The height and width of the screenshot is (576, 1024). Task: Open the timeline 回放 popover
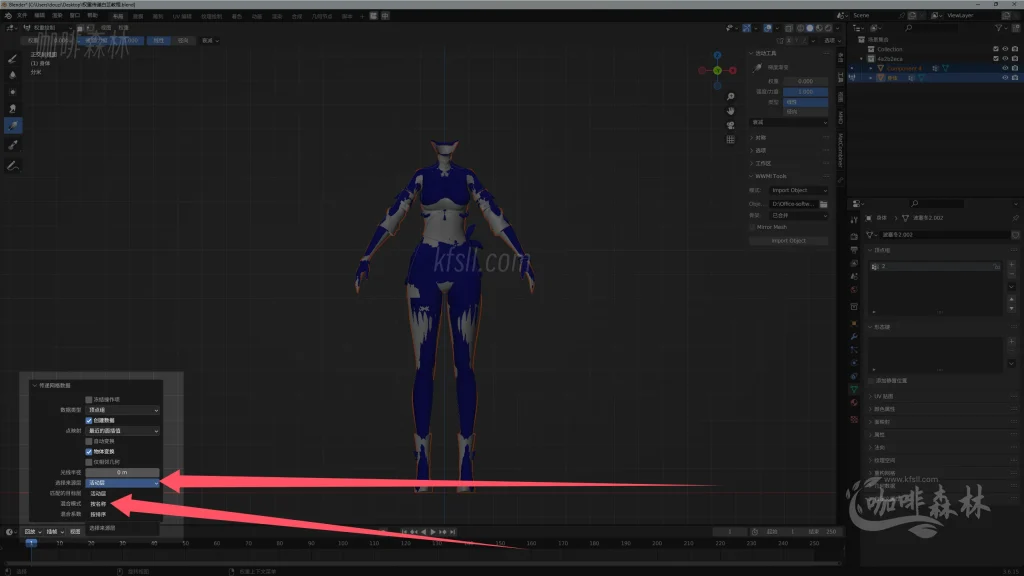pos(33,532)
